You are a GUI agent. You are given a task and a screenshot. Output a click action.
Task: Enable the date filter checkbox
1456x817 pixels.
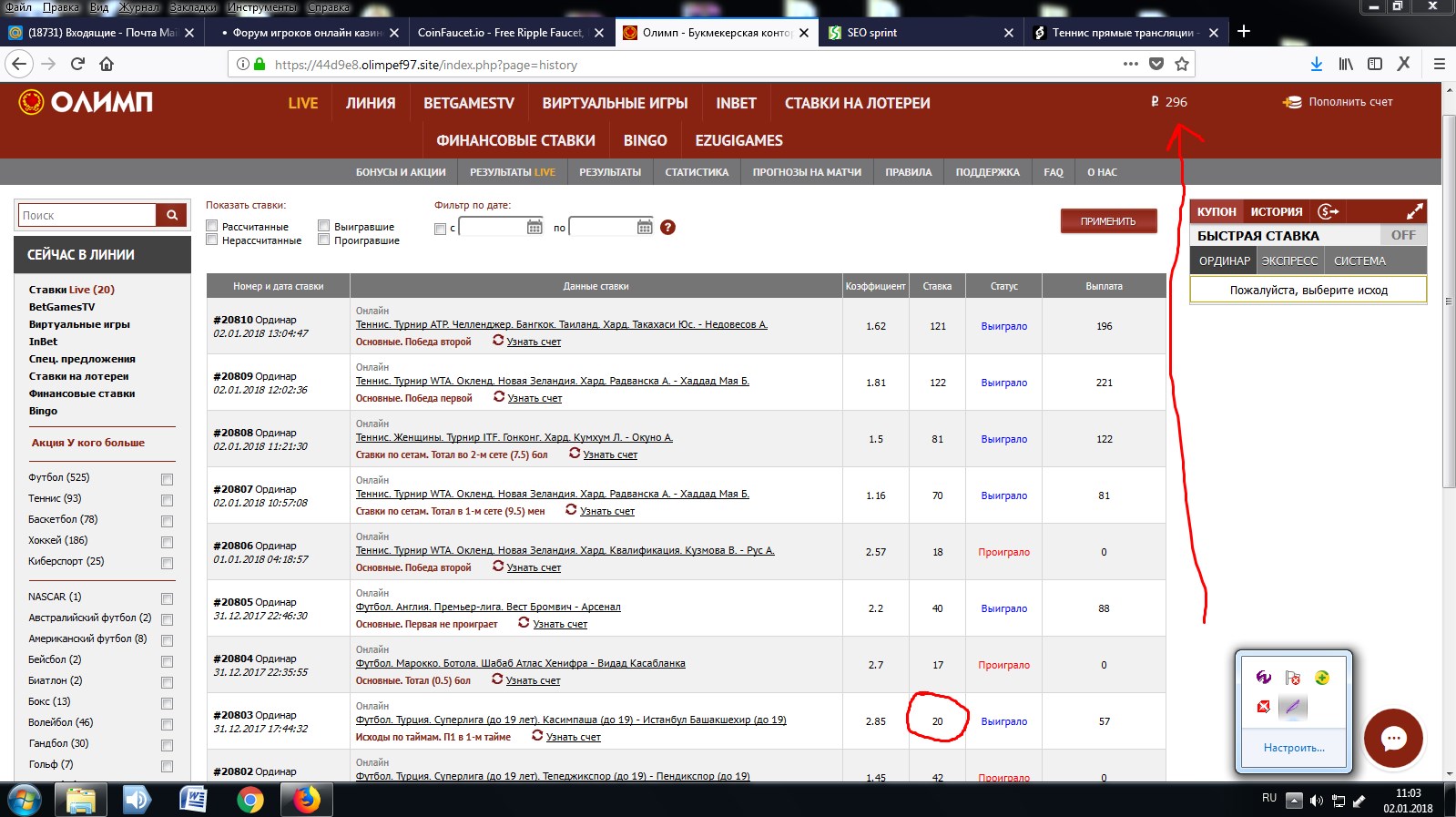tap(441, 229)
